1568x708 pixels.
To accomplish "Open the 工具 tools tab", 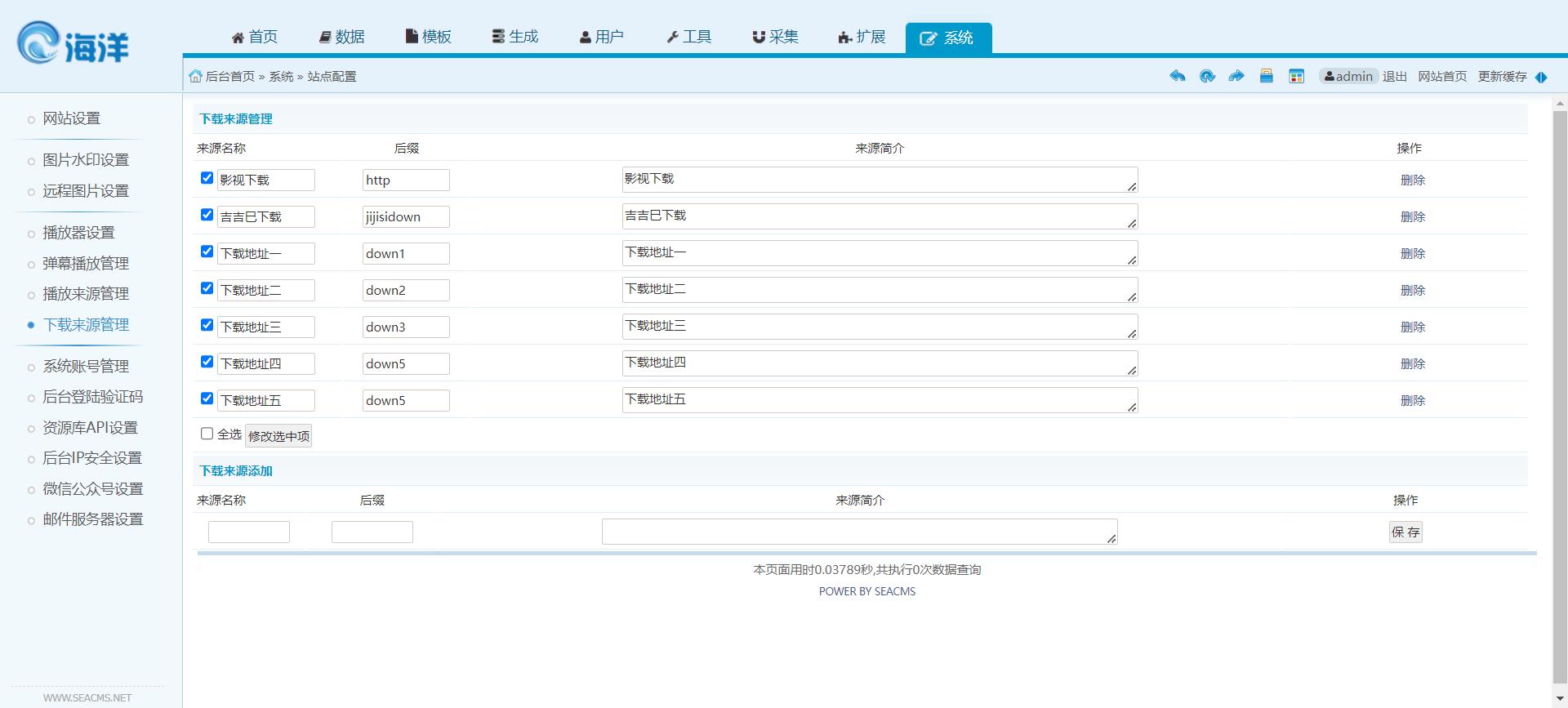I will coord(688,37).
